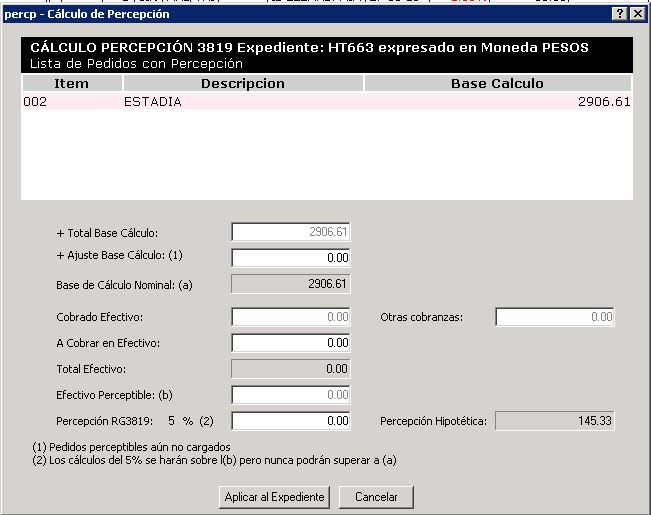The image size is (651, 515).
Task: Click the help question mark button in title bar
Action: (619, 14)
